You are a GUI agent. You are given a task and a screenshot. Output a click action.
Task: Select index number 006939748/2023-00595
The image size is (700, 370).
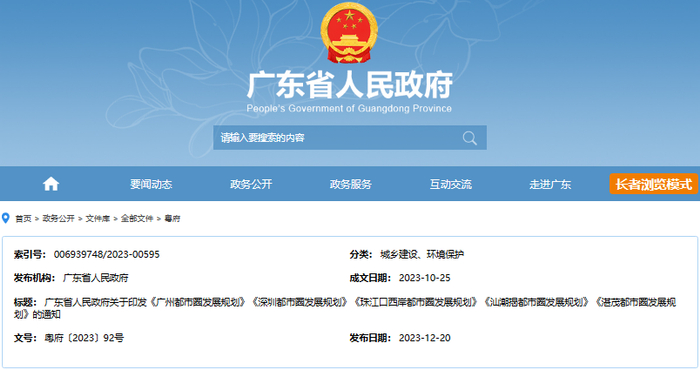[x=107, y=254]
